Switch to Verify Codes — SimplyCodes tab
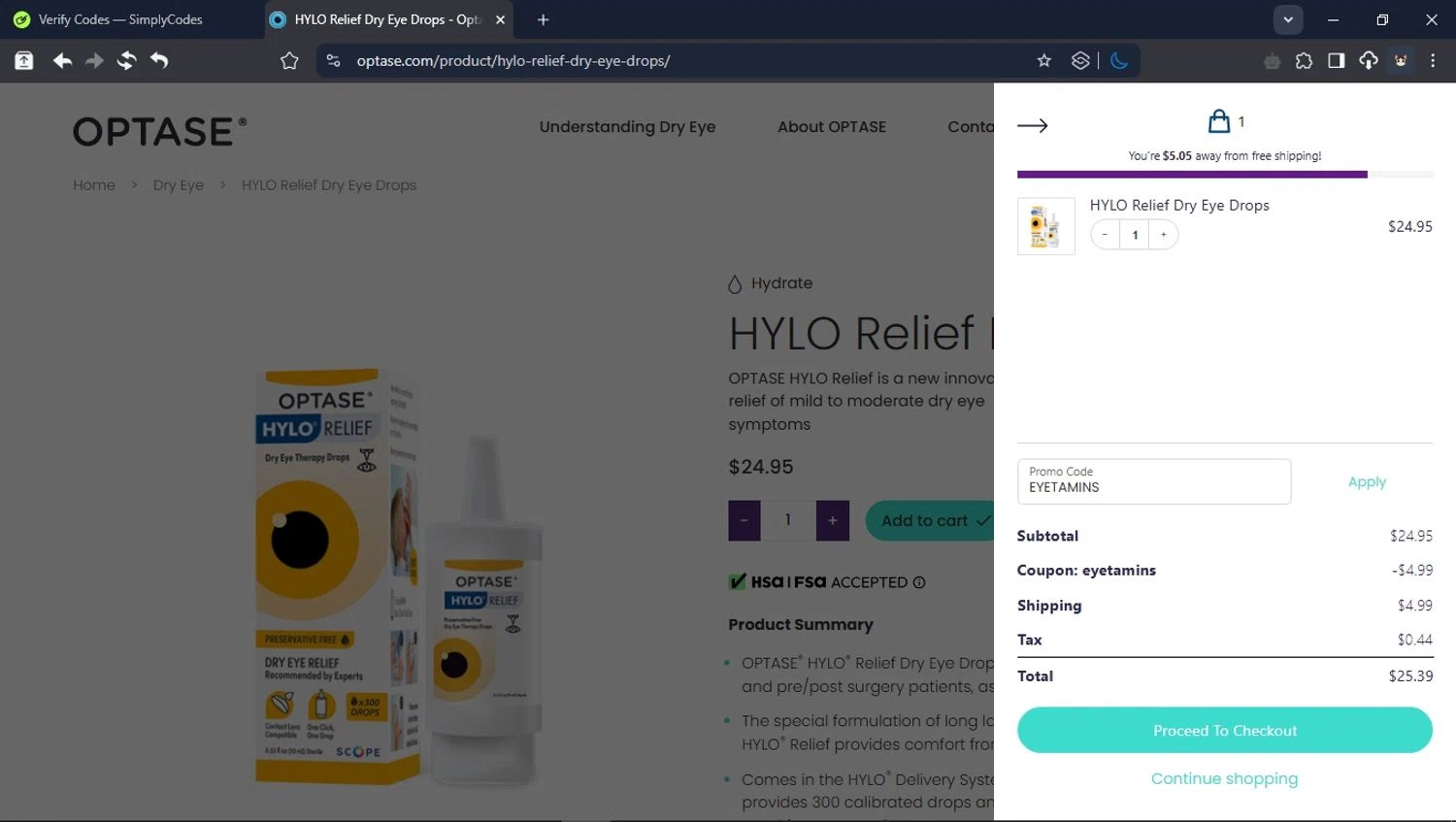1456x822 pixels. click(x=120, y=19)
